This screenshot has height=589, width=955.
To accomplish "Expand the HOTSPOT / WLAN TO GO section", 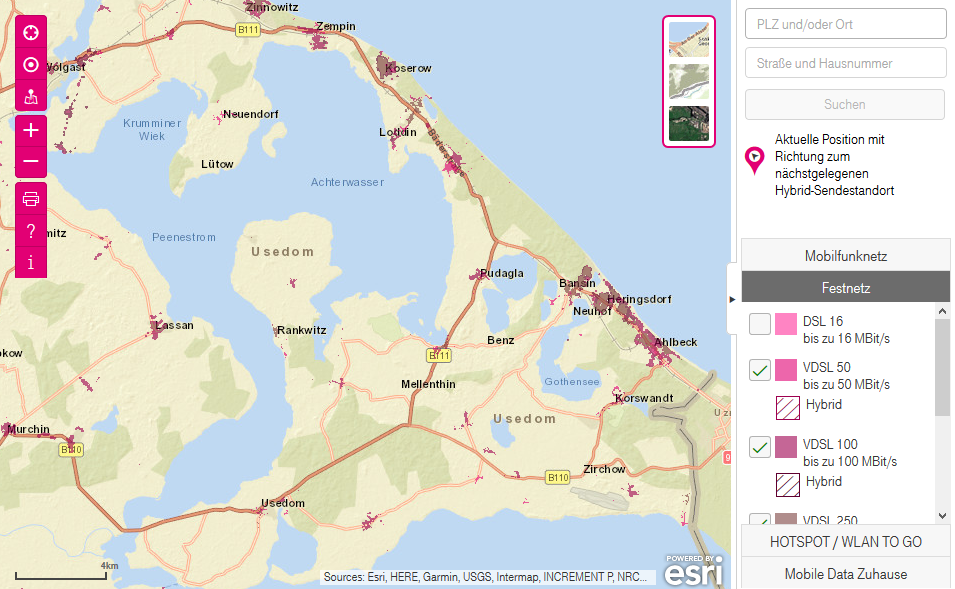I will point(845,540).
